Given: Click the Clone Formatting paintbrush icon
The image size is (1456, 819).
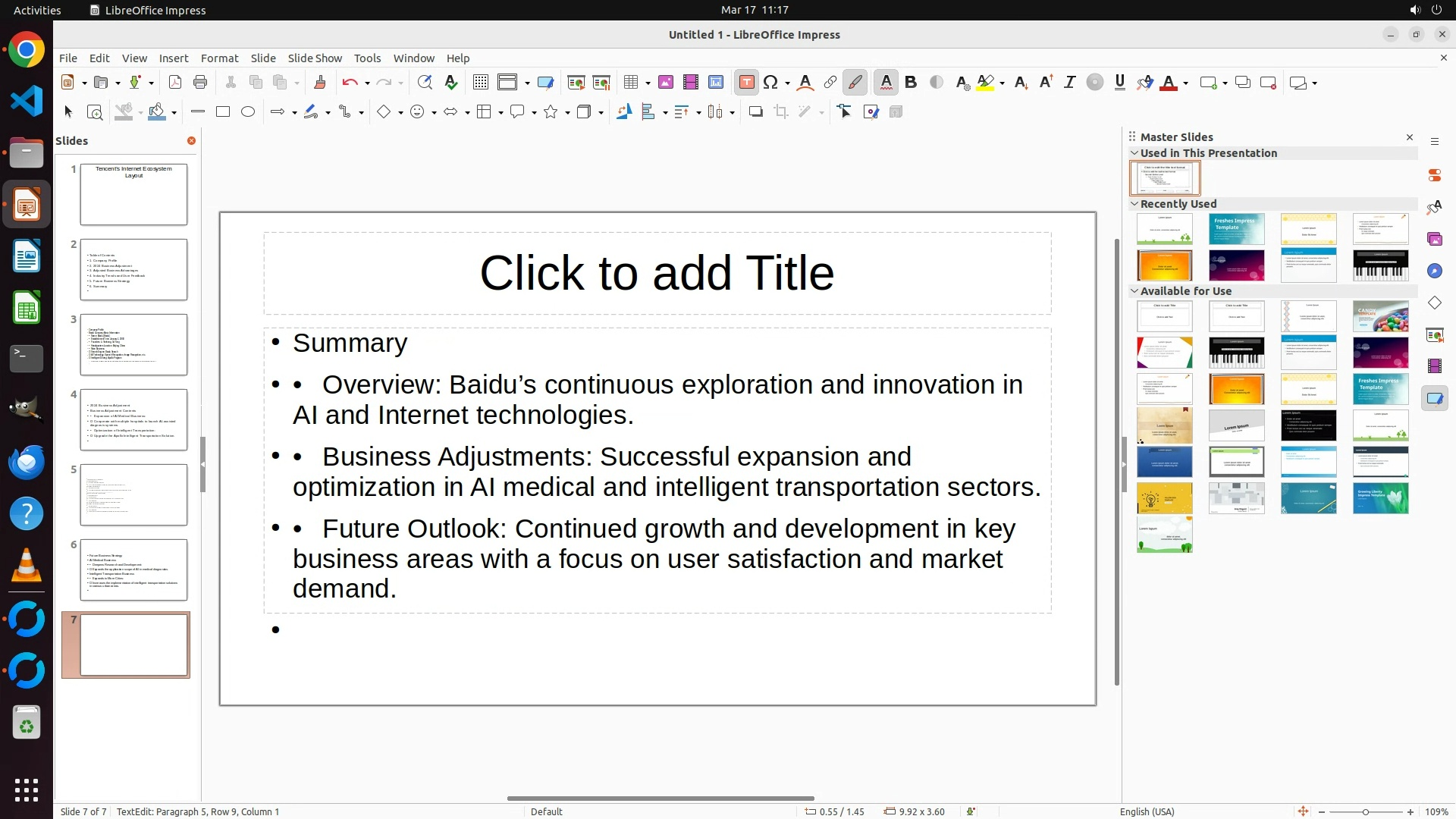Looking at the screenshot, I should coord(319,83).
